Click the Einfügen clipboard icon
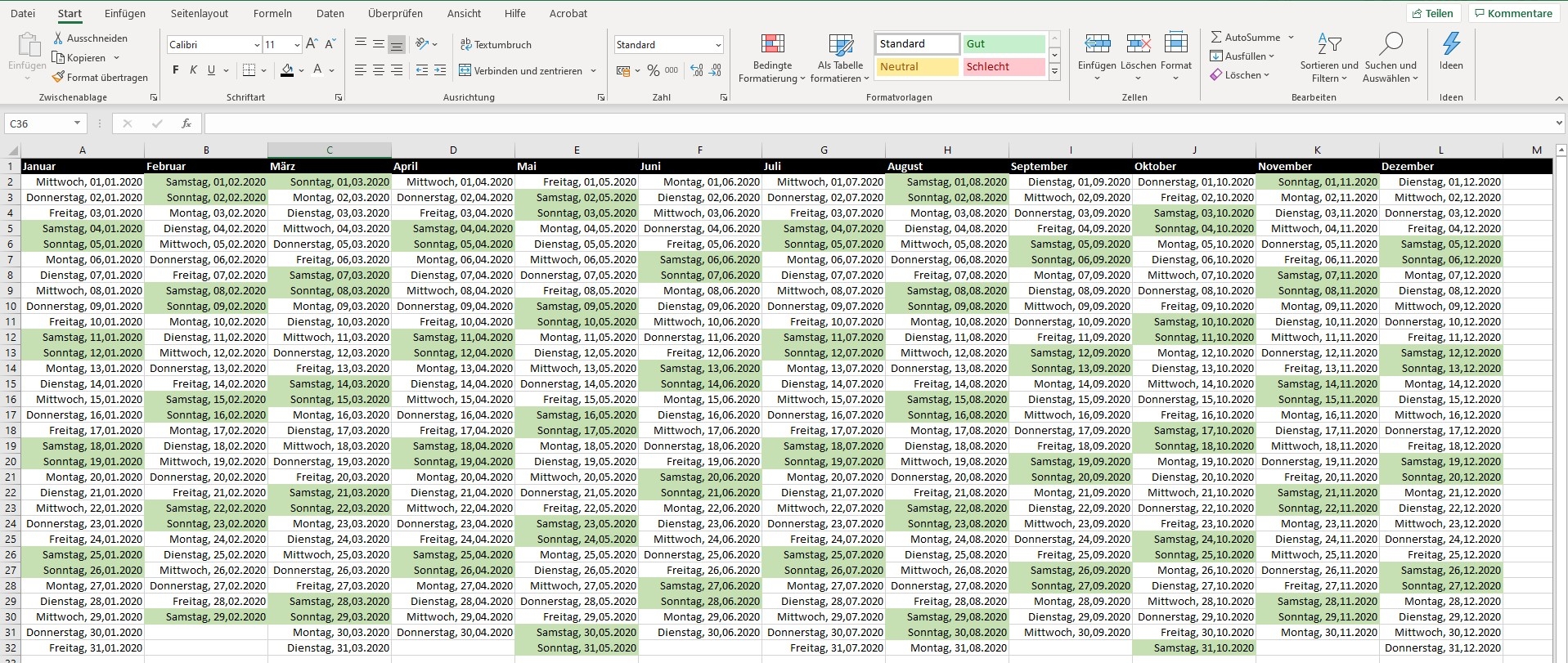This screenshot has width=1568, height=663. (x=28, y=45)
